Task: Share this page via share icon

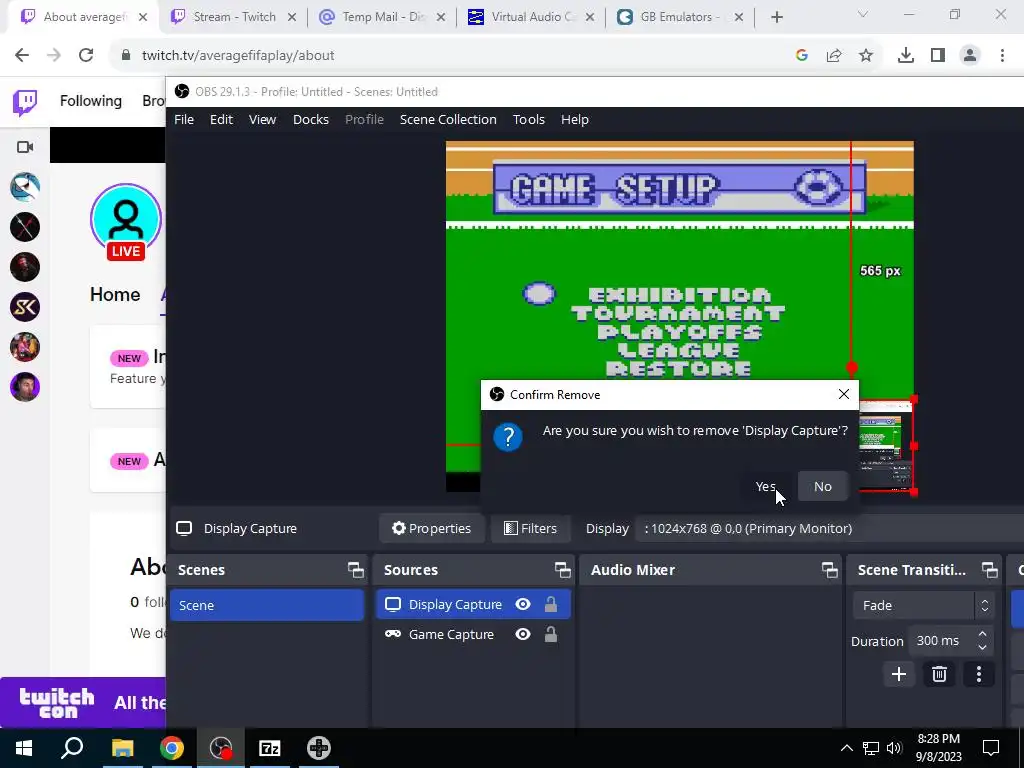Action: pos(834,56)
